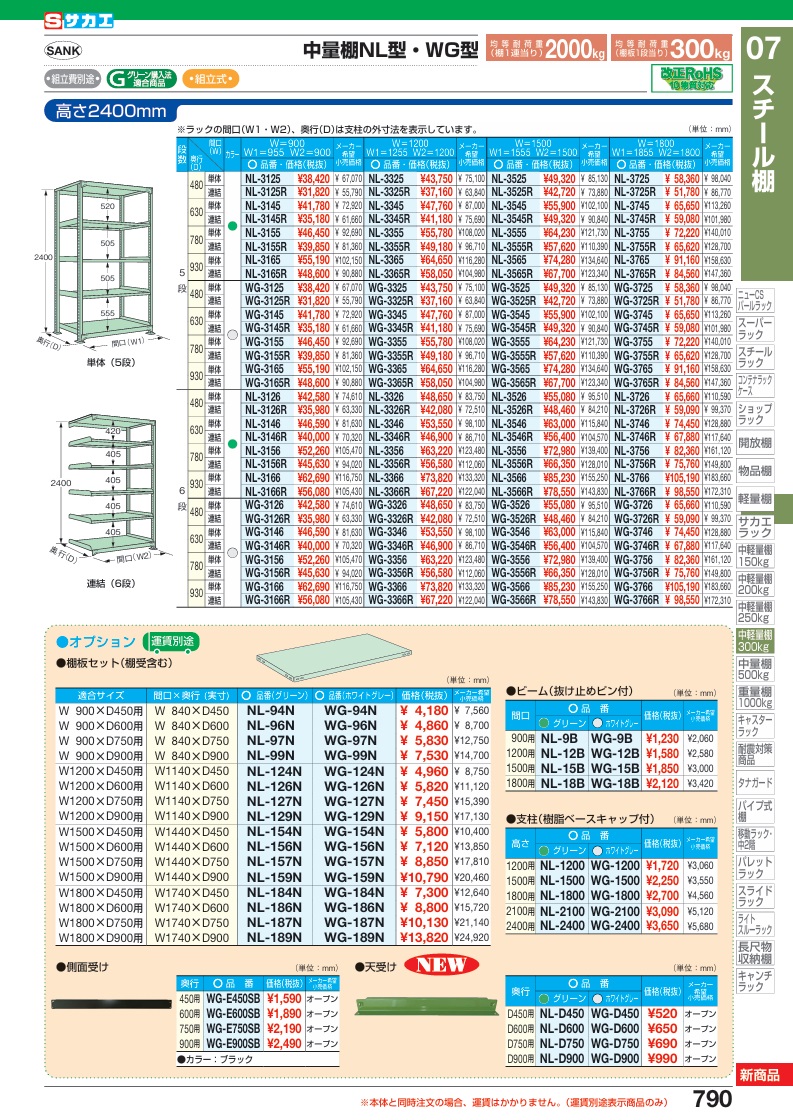Click top bracket item NL-D450
This screenshot has width=793, height=1120.
(x=562, y=1014)
